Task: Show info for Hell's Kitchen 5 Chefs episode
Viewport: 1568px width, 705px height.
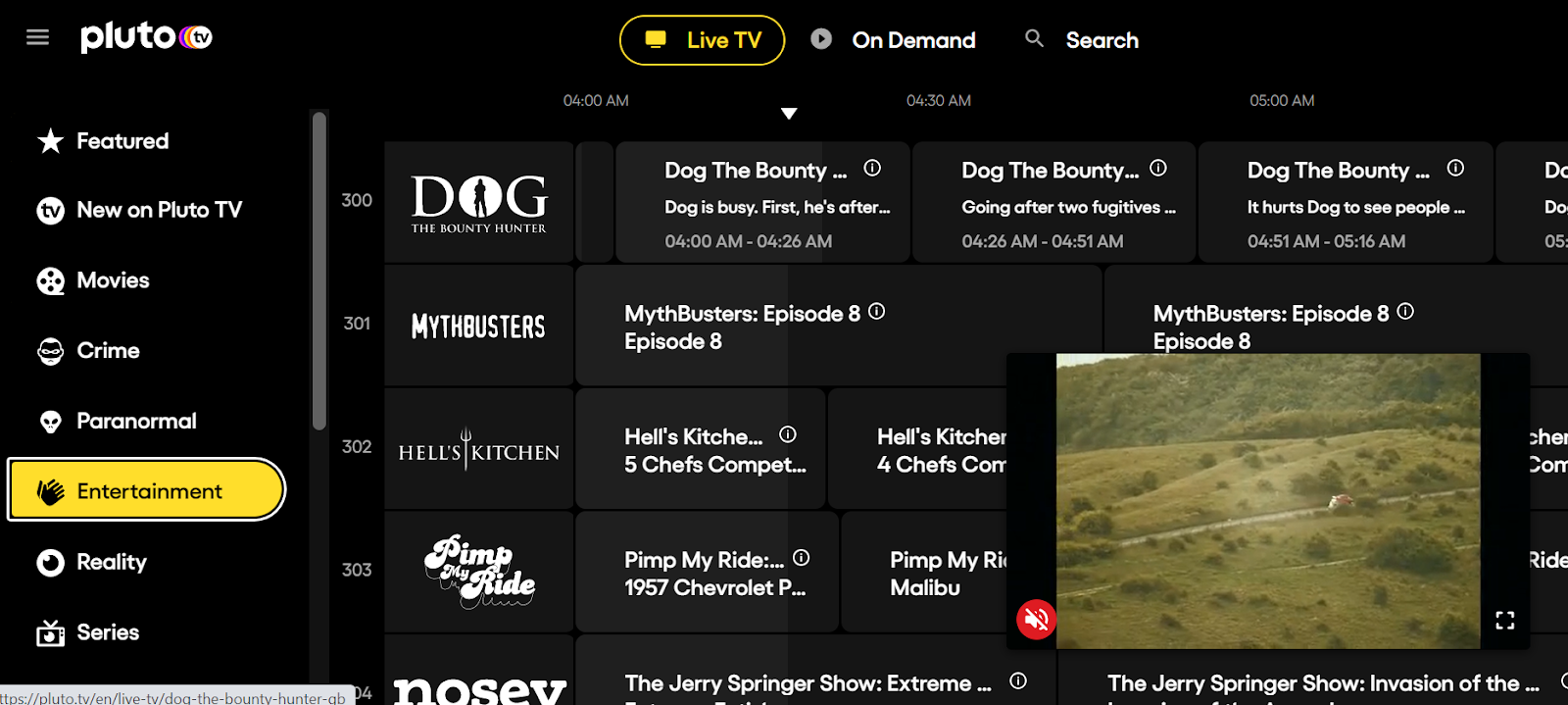Action: tap(788, 434)
